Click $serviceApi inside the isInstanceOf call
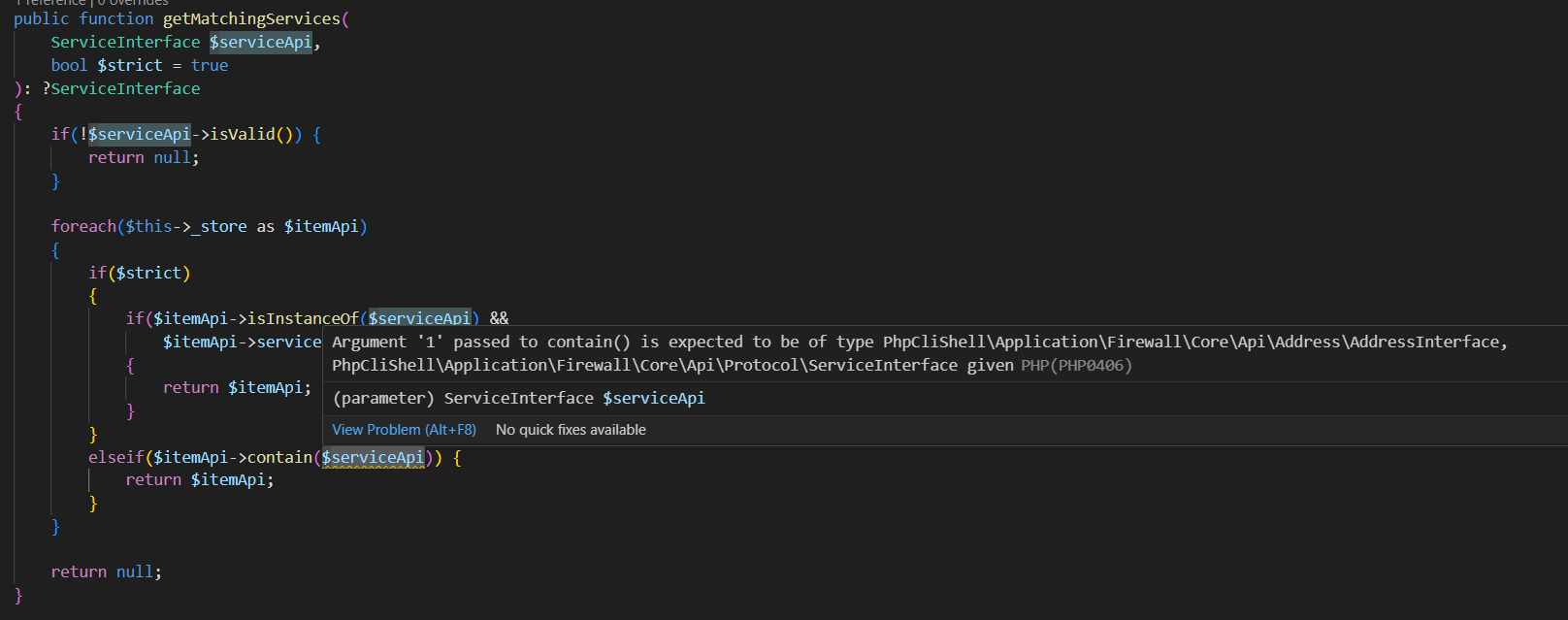1568x620 pixels. pyautogui.click(x=419, y=318)
